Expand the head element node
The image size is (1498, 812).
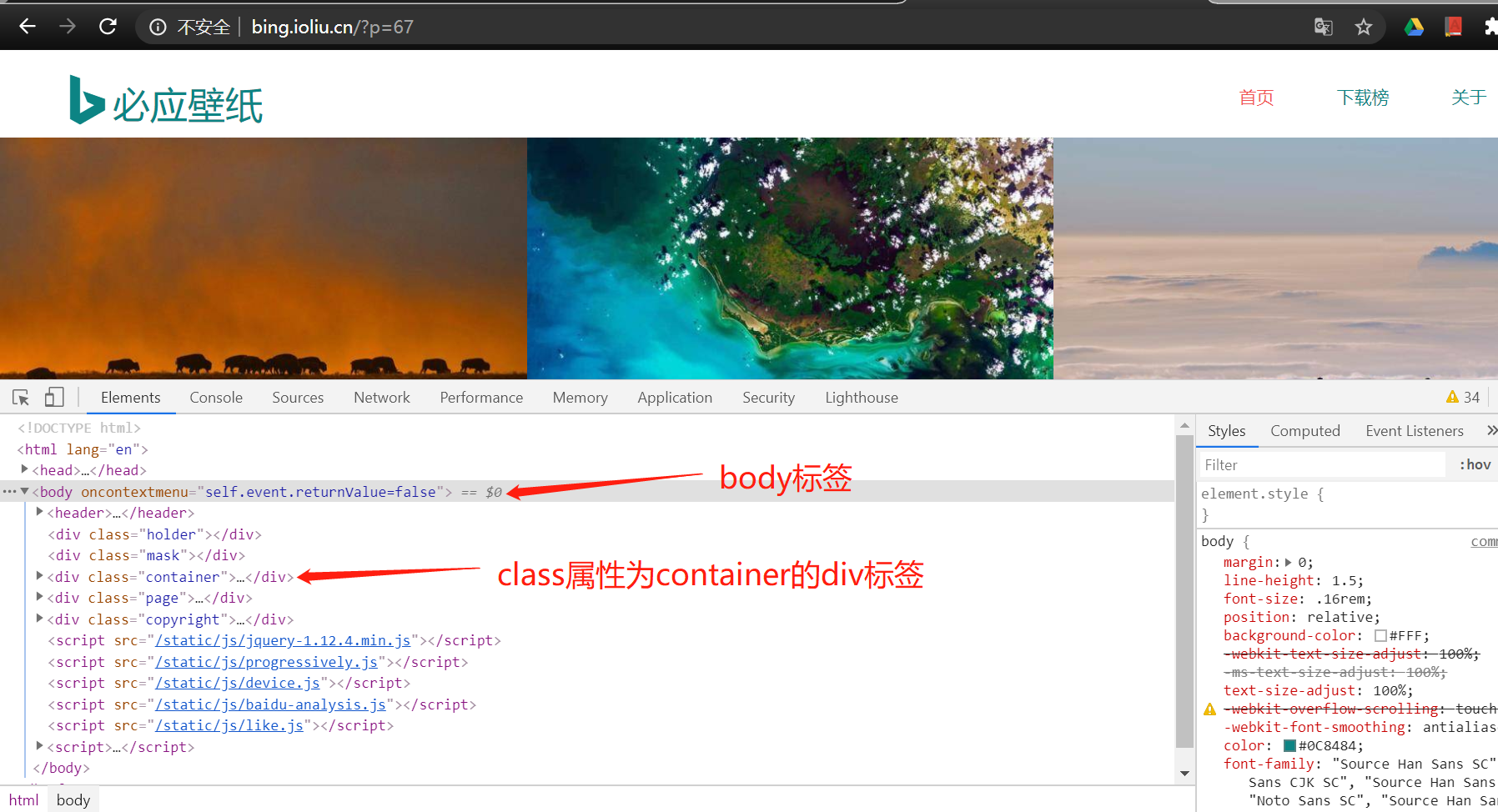(25, 469)
